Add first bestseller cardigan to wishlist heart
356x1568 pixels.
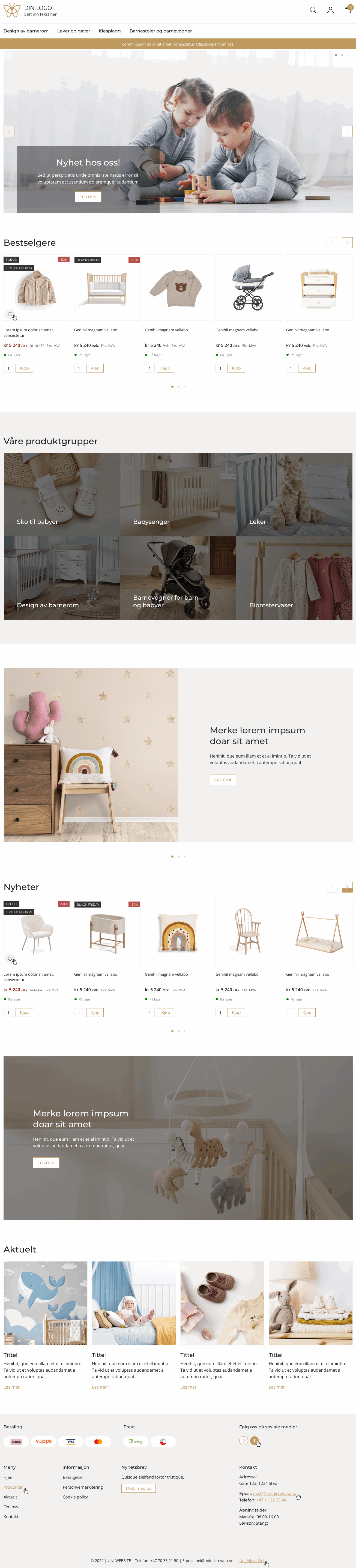[x=10, y=314]
